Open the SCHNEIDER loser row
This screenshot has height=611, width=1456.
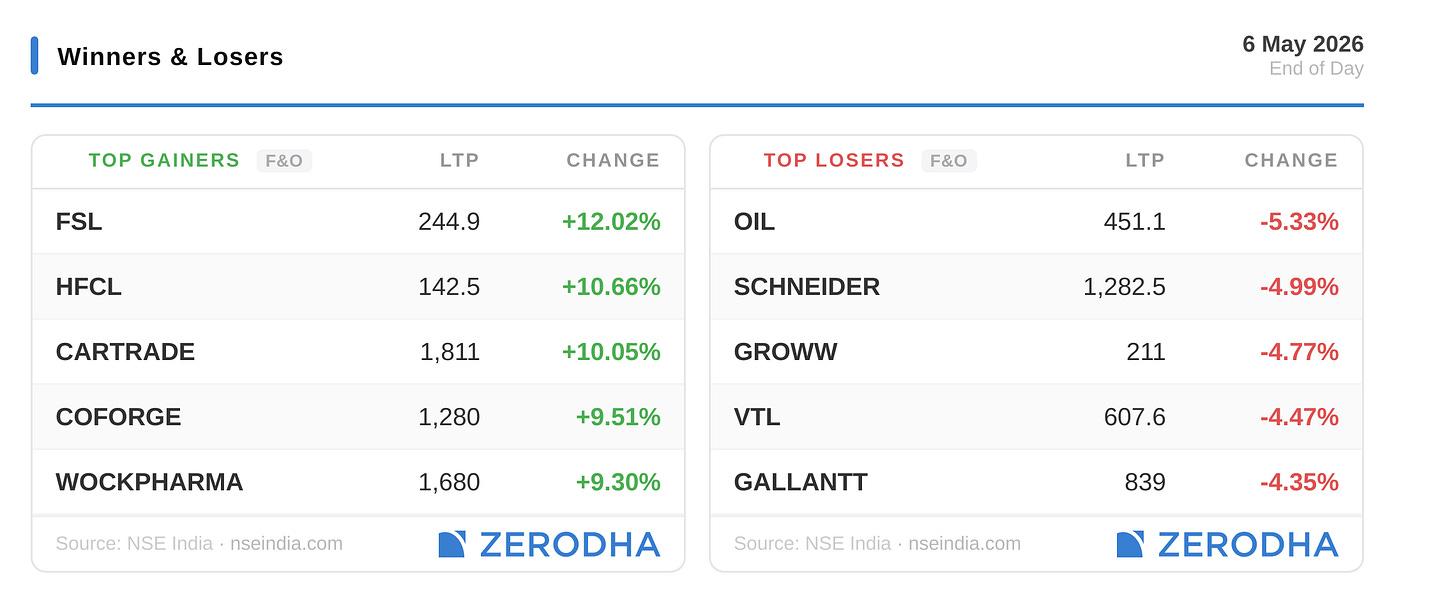coord(1036,287)
